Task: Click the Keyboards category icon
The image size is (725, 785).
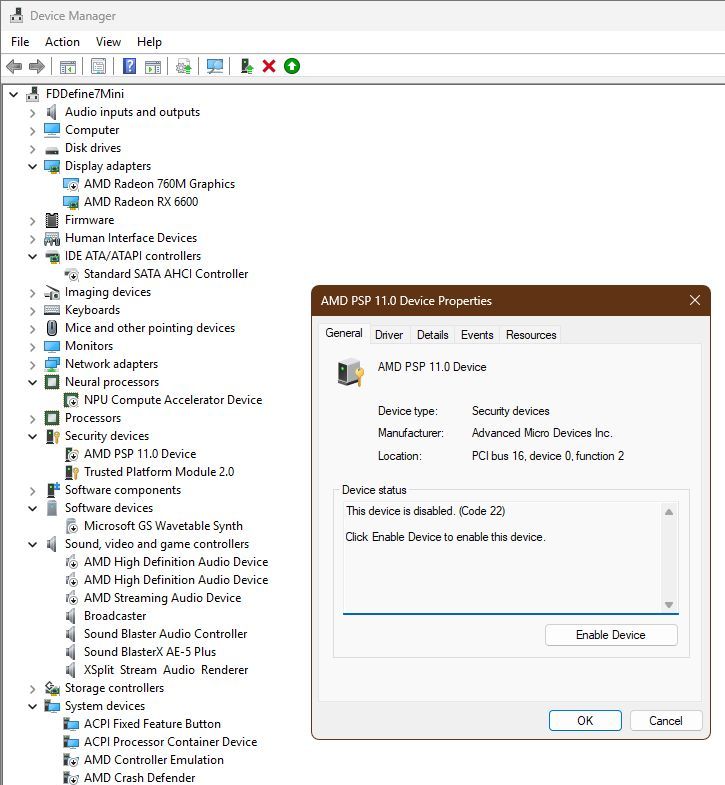Action: tap(52, 310)
